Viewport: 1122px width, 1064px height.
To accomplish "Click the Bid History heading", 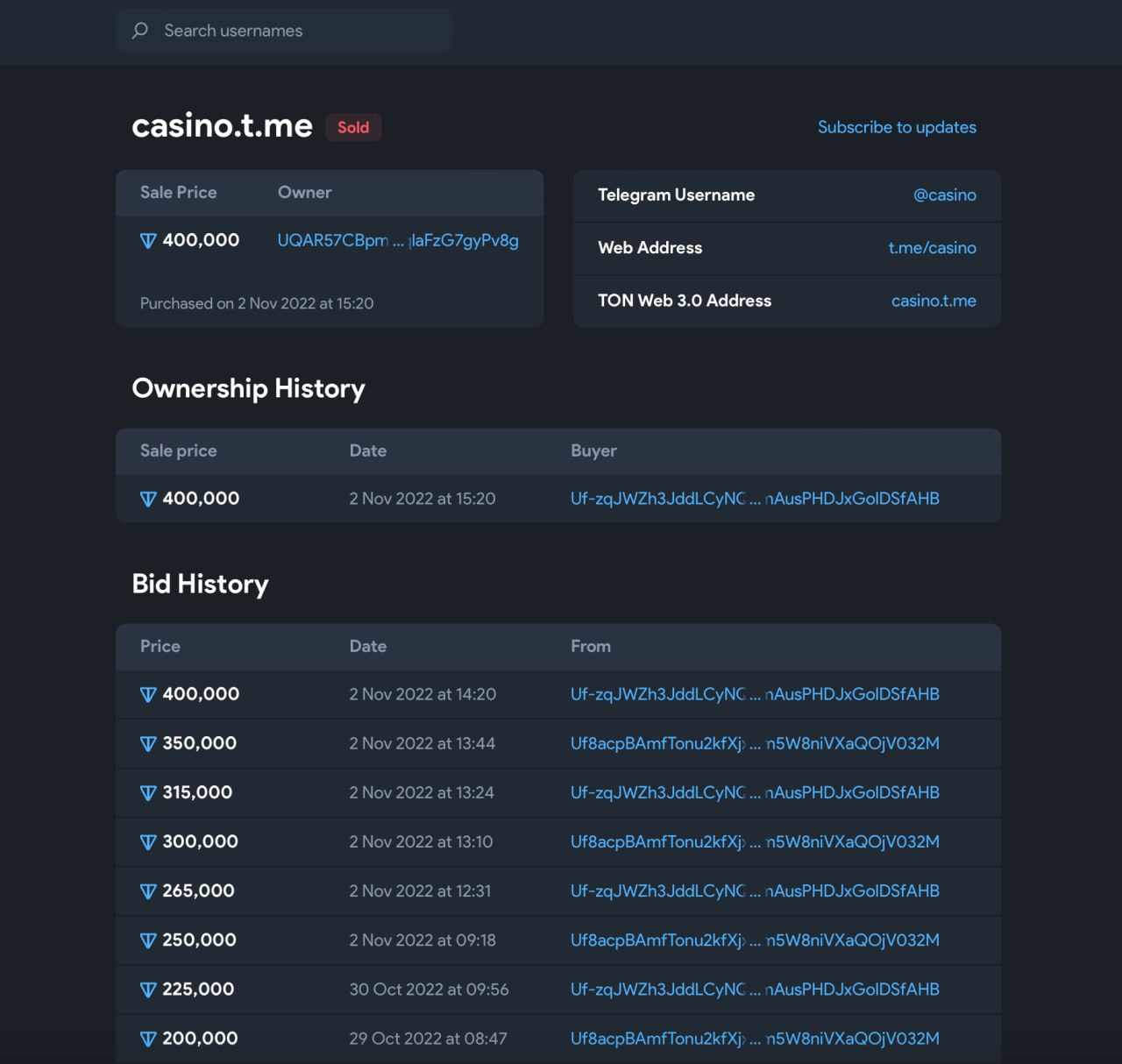I will (x=200, y=584).
